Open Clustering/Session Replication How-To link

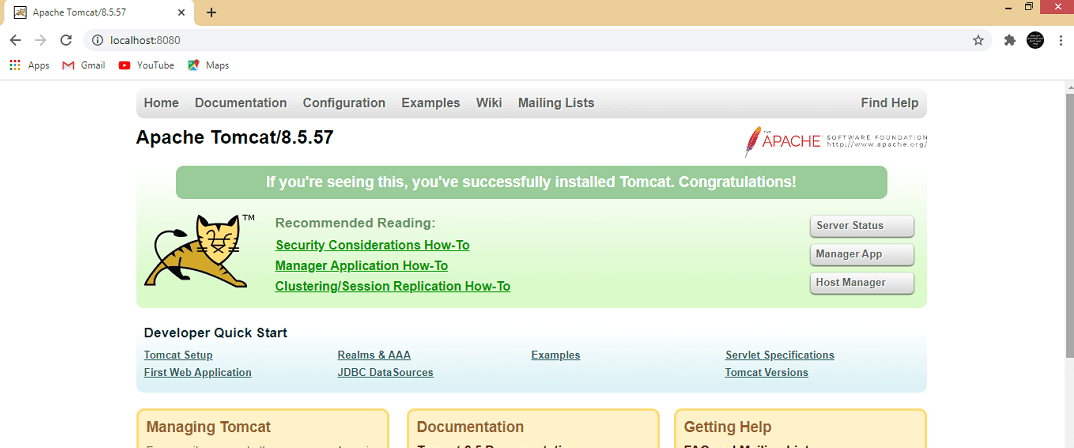392,286
